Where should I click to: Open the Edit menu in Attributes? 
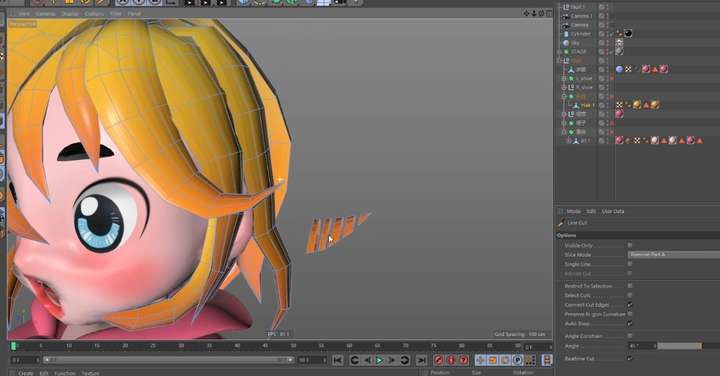[591, 212]
